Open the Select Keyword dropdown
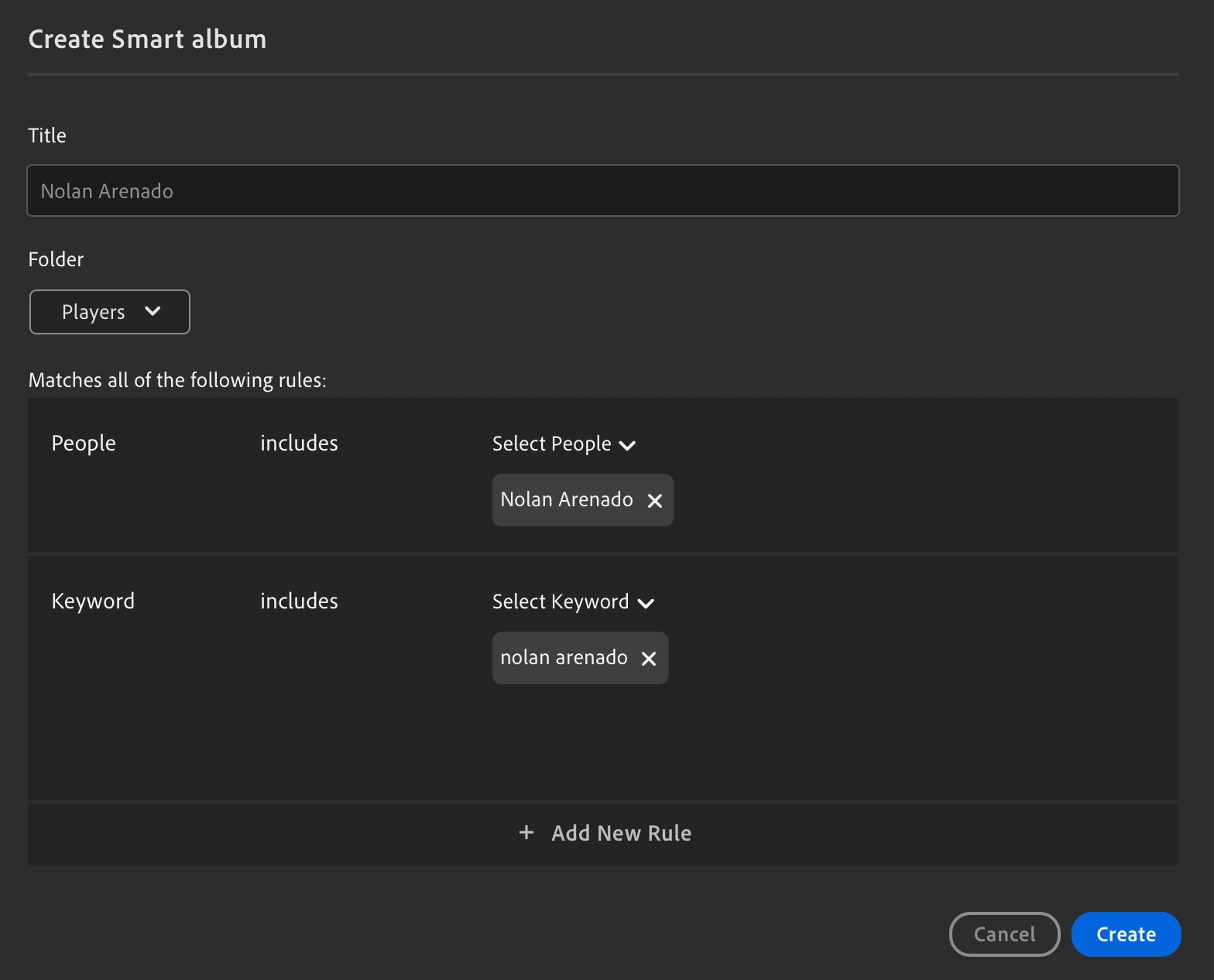The image size is (1214, 980). (x=573, y=602)
